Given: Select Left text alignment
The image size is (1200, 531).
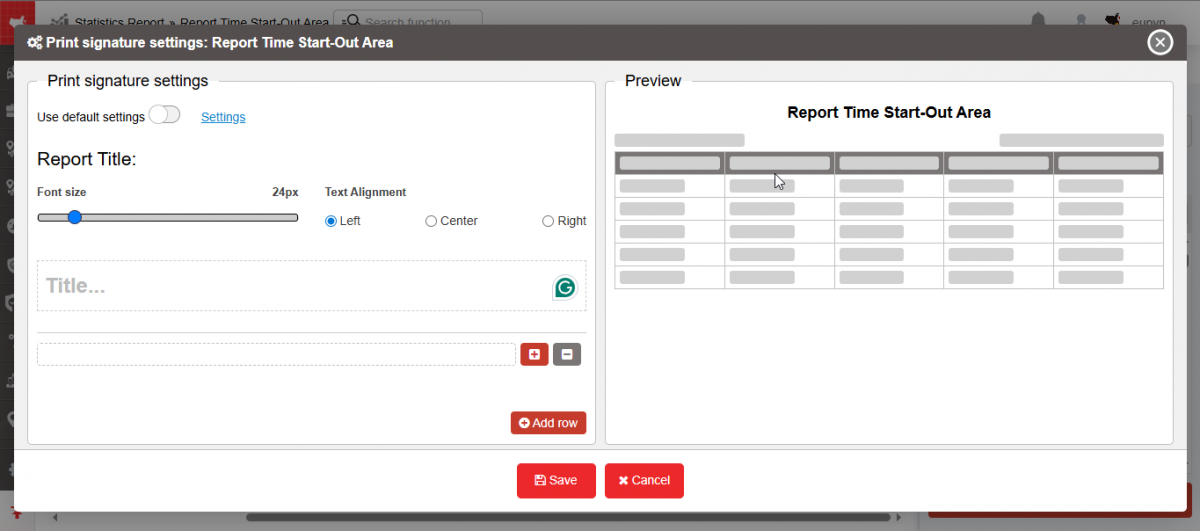Looking at the screenshot, I should [x=331, y=221].
